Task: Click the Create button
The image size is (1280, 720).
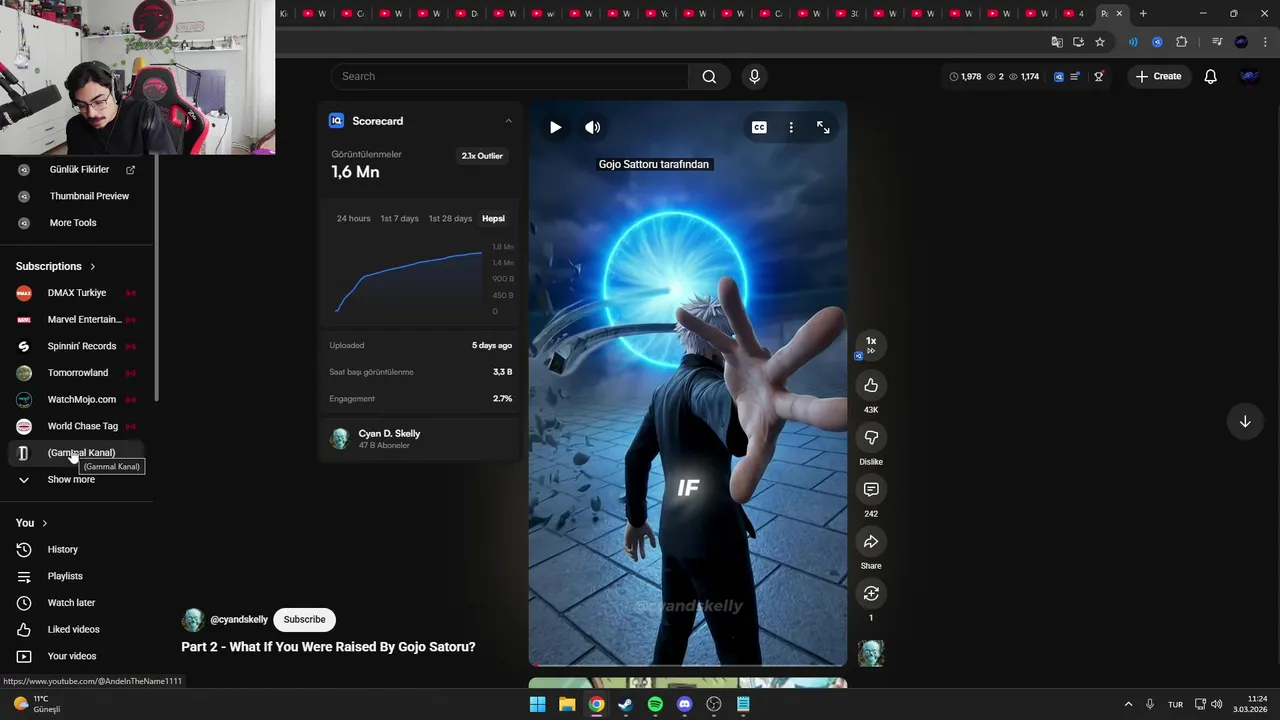Action: pyautogui.click(x=1159, y=76)
